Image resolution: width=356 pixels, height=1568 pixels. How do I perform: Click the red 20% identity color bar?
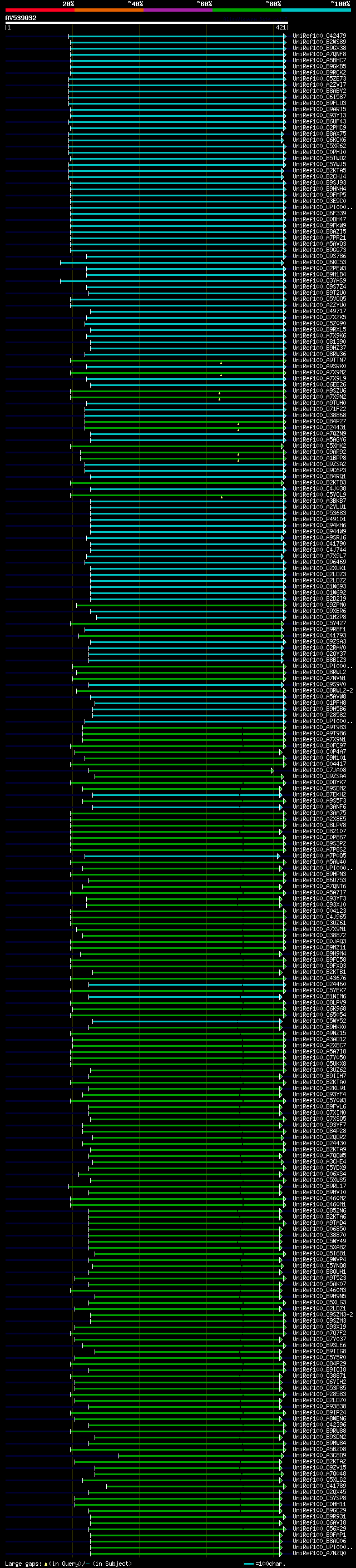click(39, 10)
